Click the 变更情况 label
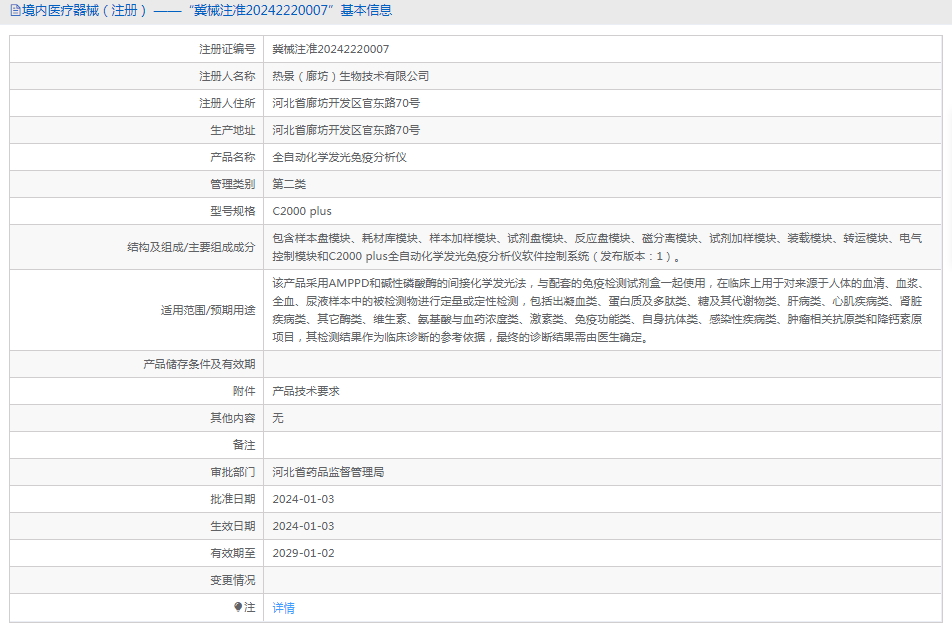 233,580
